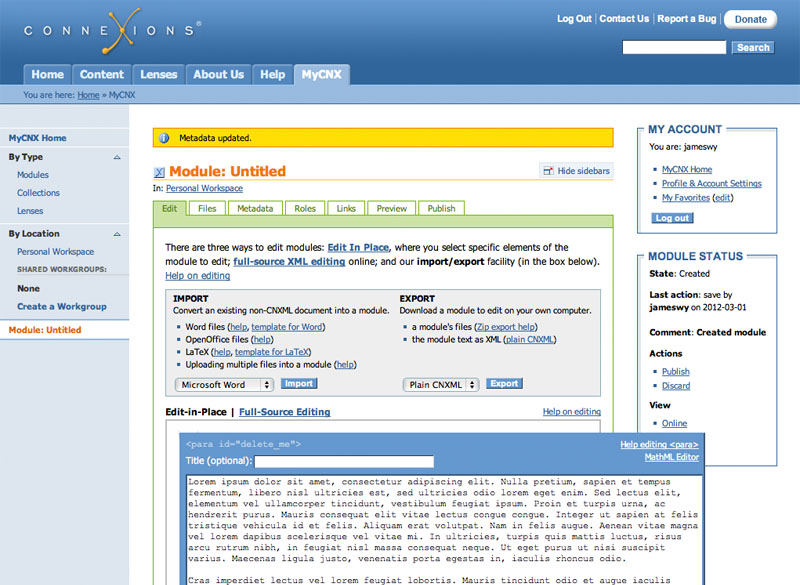Screen dimensions: 800x585
Task: Hide the sidebars
Action: 576,171
